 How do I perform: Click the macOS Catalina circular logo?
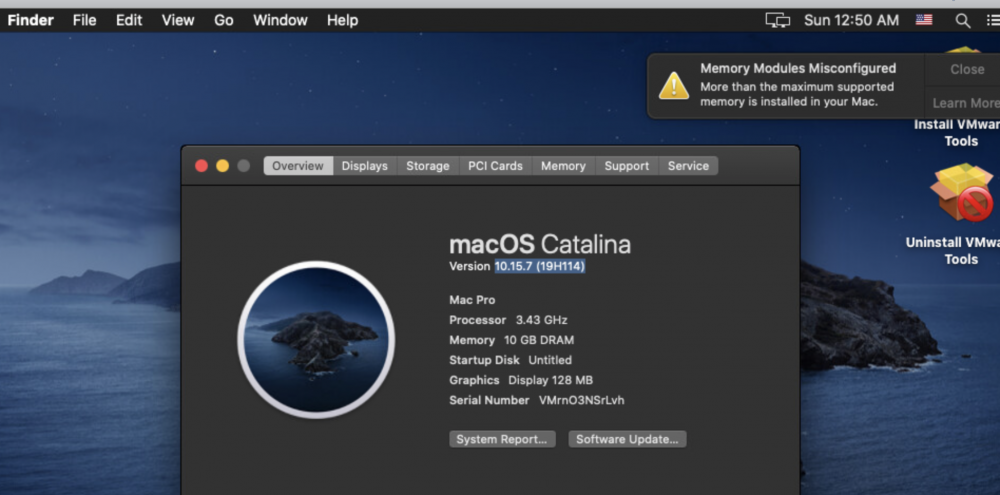coord(316,339)
